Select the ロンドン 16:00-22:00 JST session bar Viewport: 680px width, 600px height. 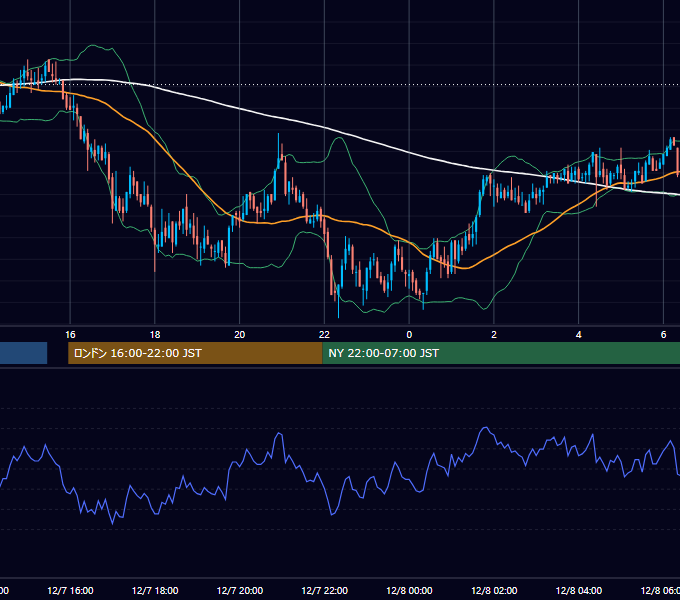tap(195, 353)
